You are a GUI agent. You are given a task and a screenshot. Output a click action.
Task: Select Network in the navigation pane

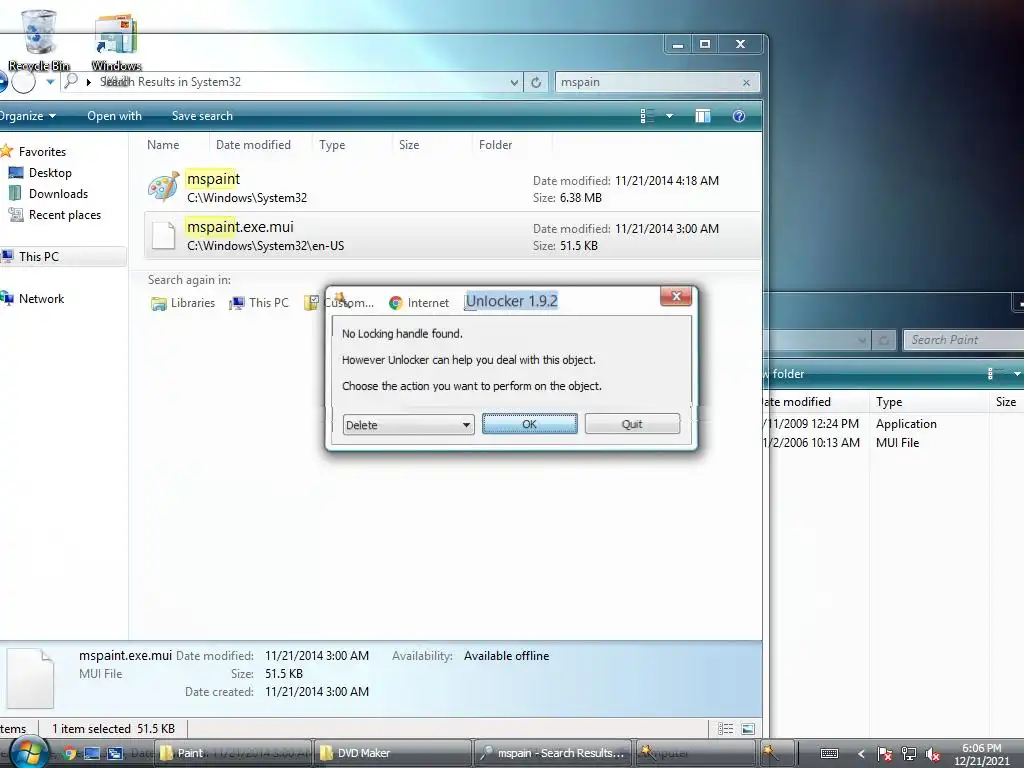(41, 299)
